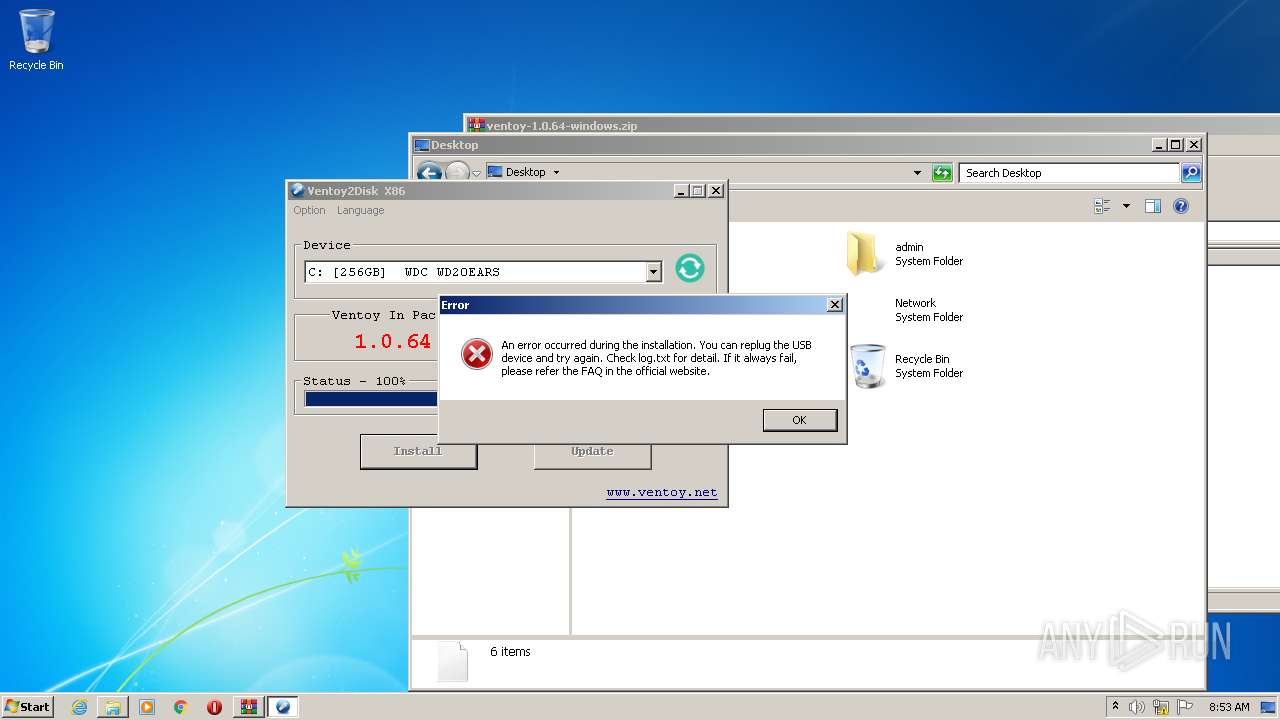Open the recent pages arrow beside the Forward button
This screenshot has height=720, width=1280.
(x=477, y=173)
